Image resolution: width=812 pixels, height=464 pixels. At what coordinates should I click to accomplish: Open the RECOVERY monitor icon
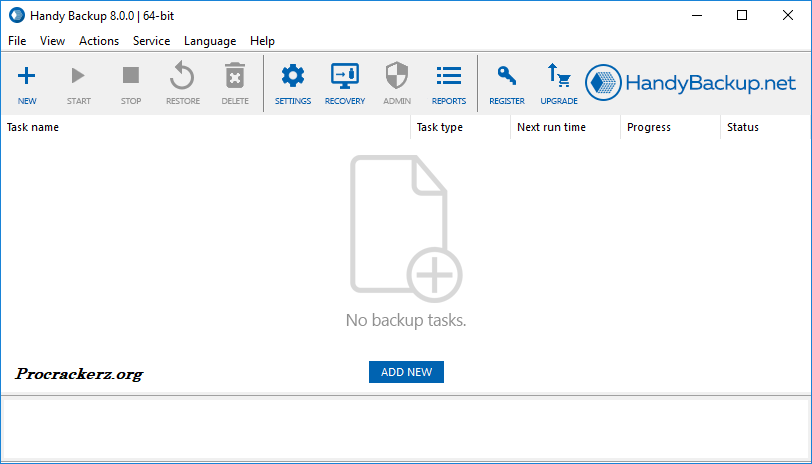pos(345,76)
